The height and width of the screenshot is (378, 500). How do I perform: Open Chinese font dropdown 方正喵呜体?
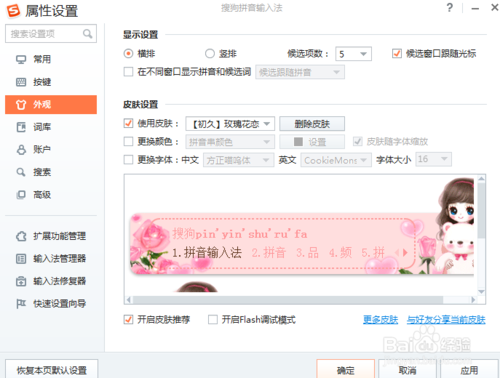(x=239, y=160)
